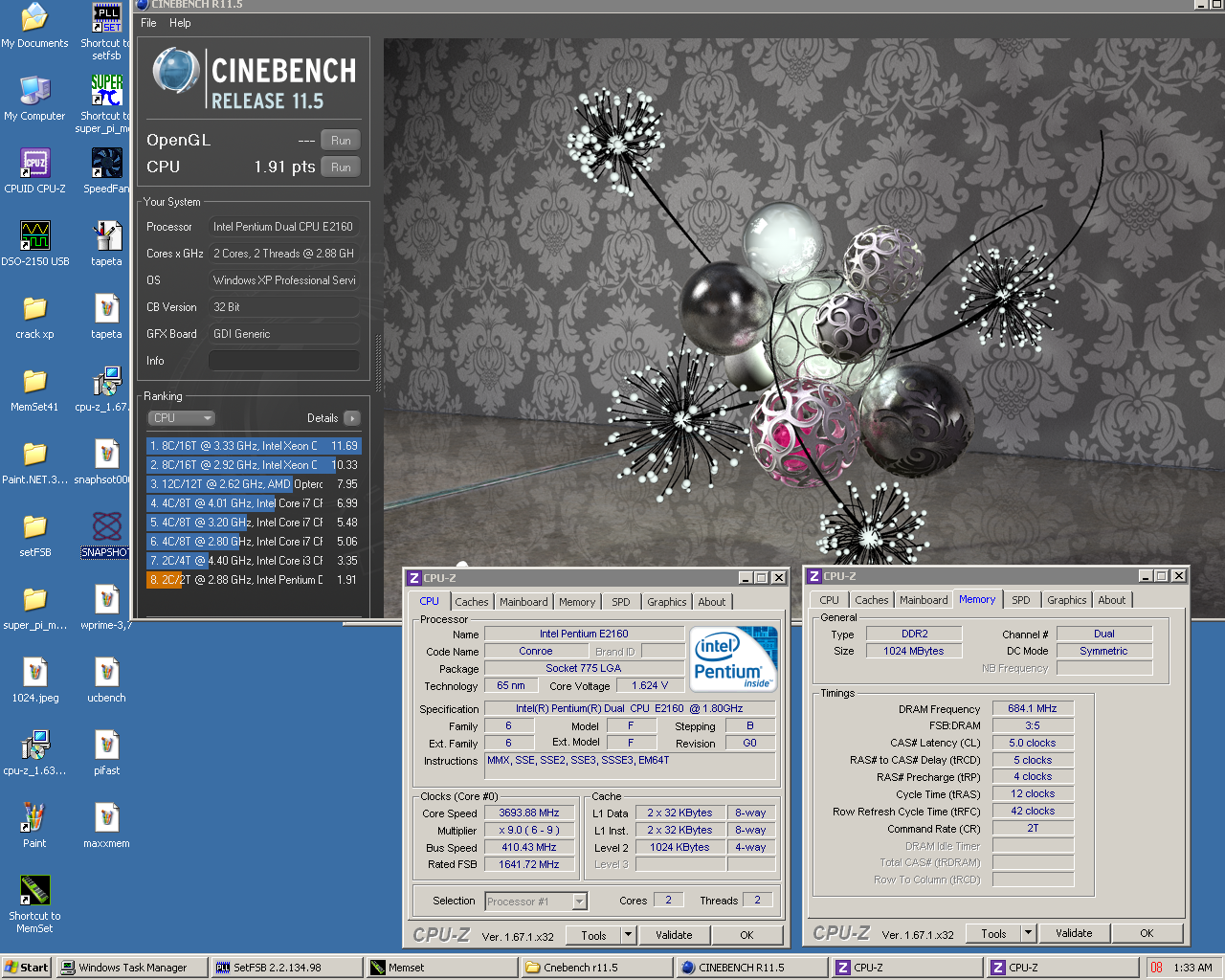The image size is (1225, 980).
Task: Switch to CPU tab in right CPU-Z window
Action: point(829,600)
